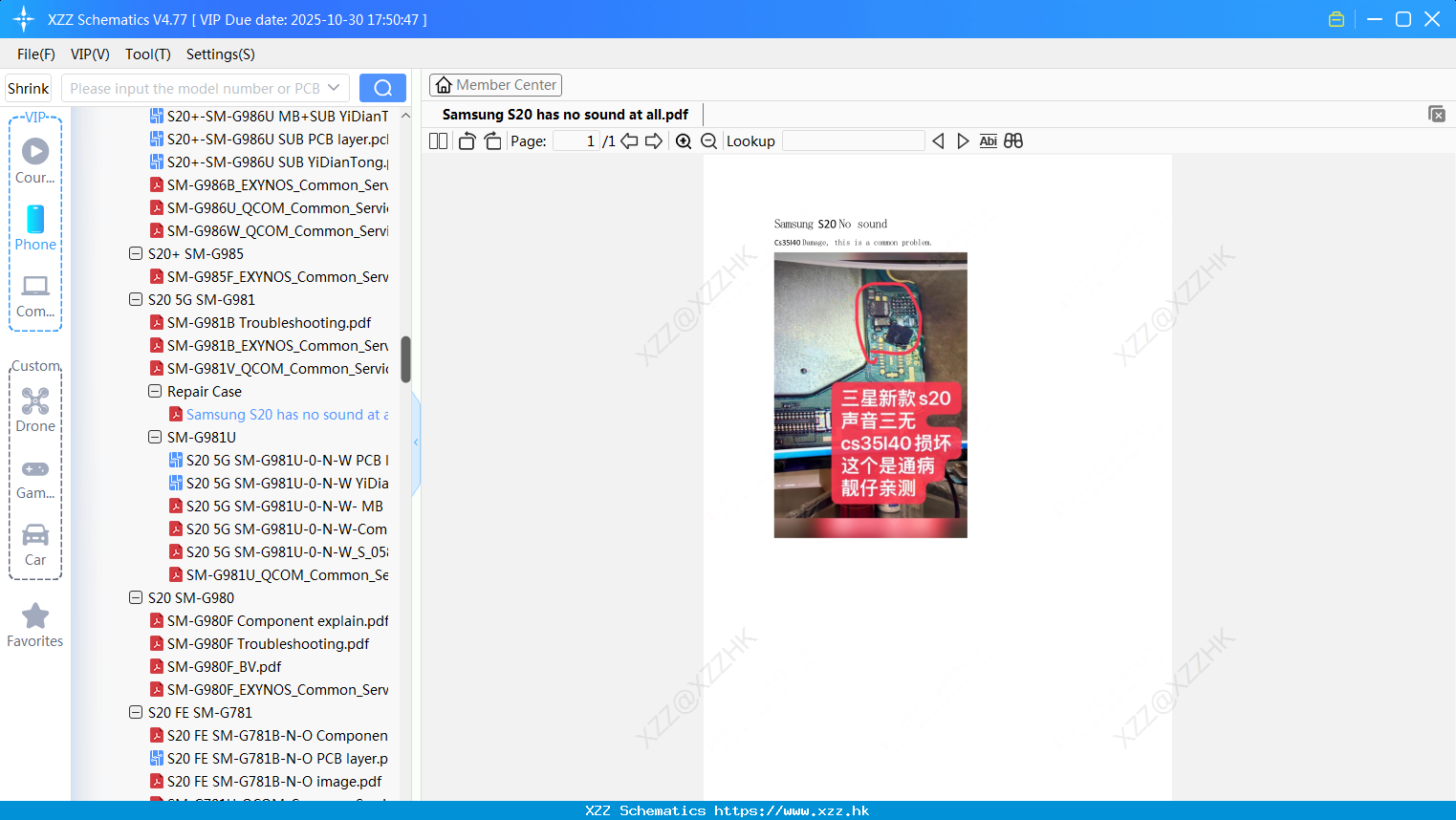Open the Drone category

pos(35,410)
